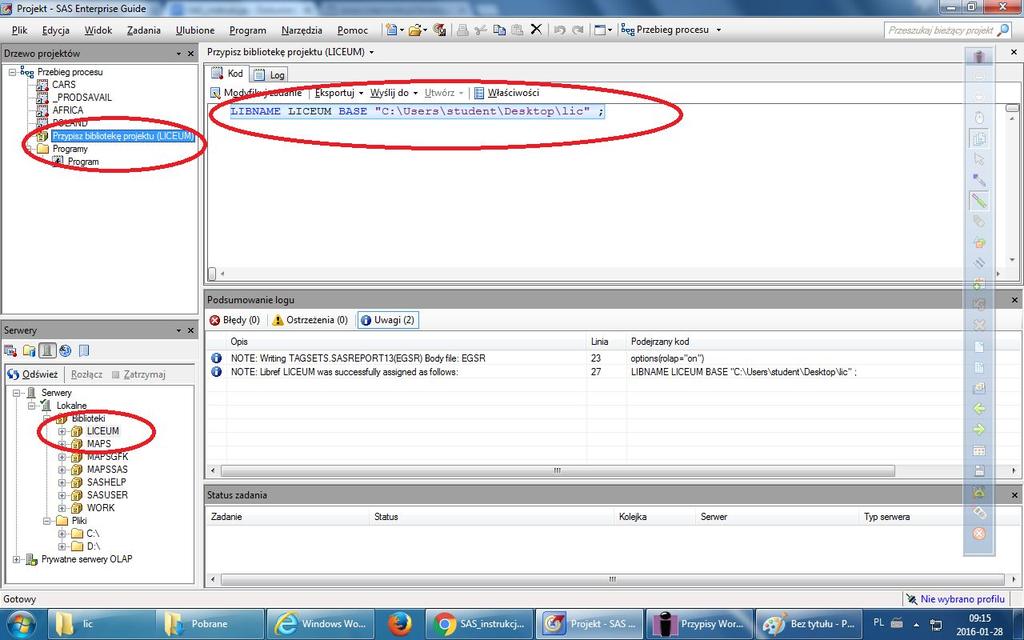The height and width of the screenshot is (640, 1024).
Task: Click the save project toolbar icon
Action: [x=440, y=29]
